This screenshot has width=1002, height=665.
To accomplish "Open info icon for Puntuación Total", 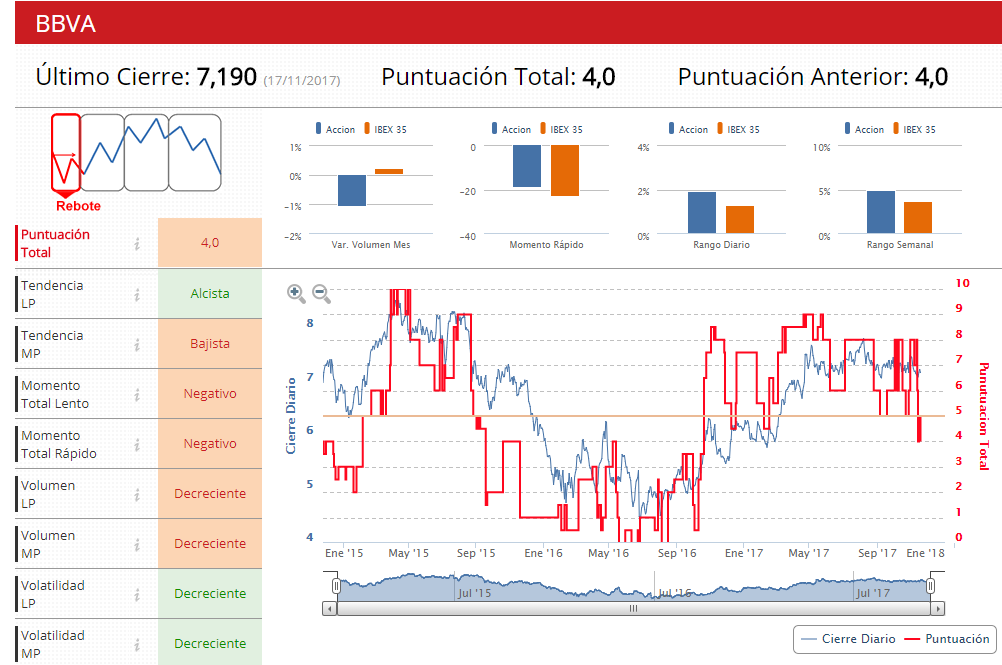I will [x=137, y=244].
